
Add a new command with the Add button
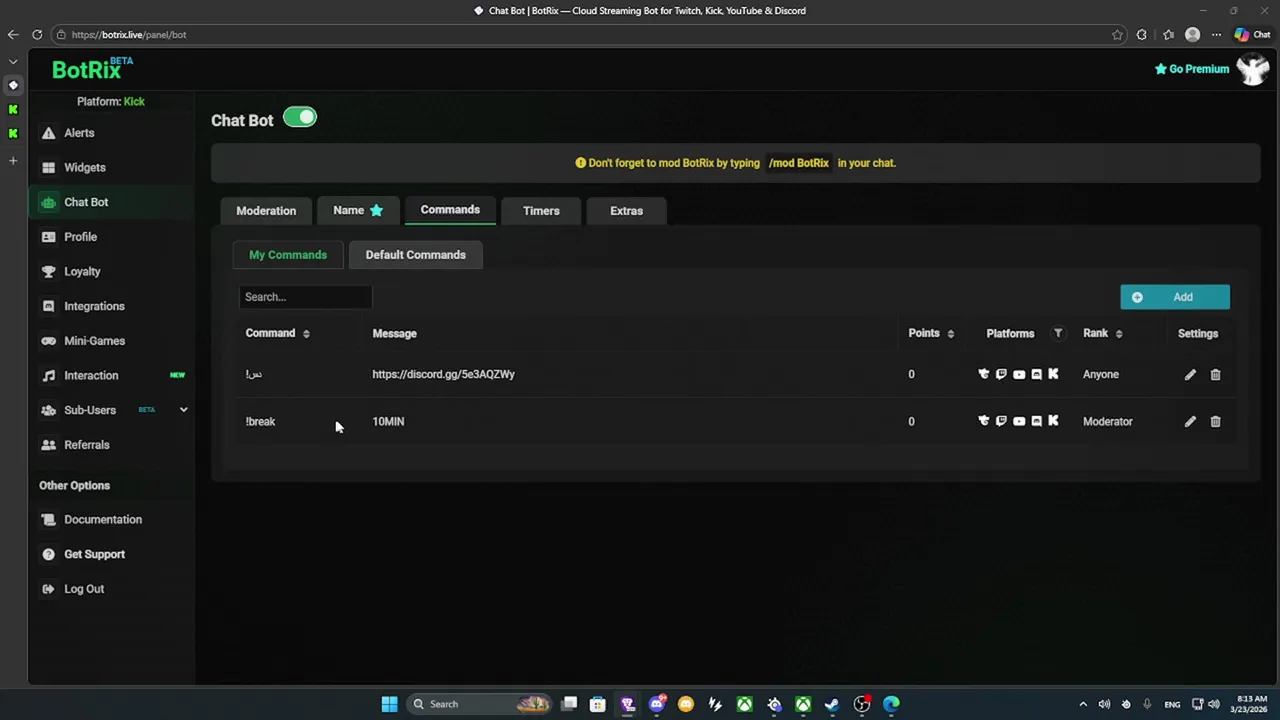[x=1175, y=297]
